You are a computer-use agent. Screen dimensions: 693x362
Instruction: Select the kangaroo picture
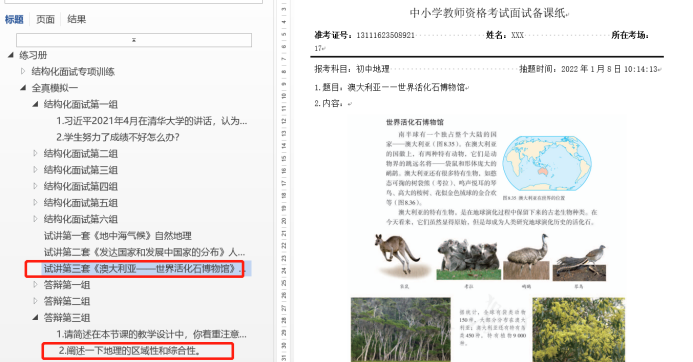coord(398,255)
